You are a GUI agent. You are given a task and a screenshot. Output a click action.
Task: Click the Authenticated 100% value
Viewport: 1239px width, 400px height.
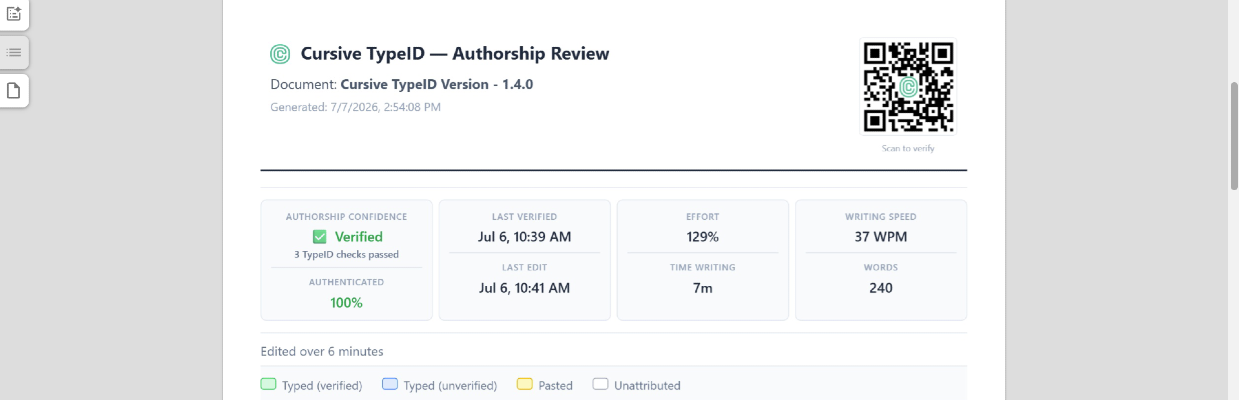347,302
